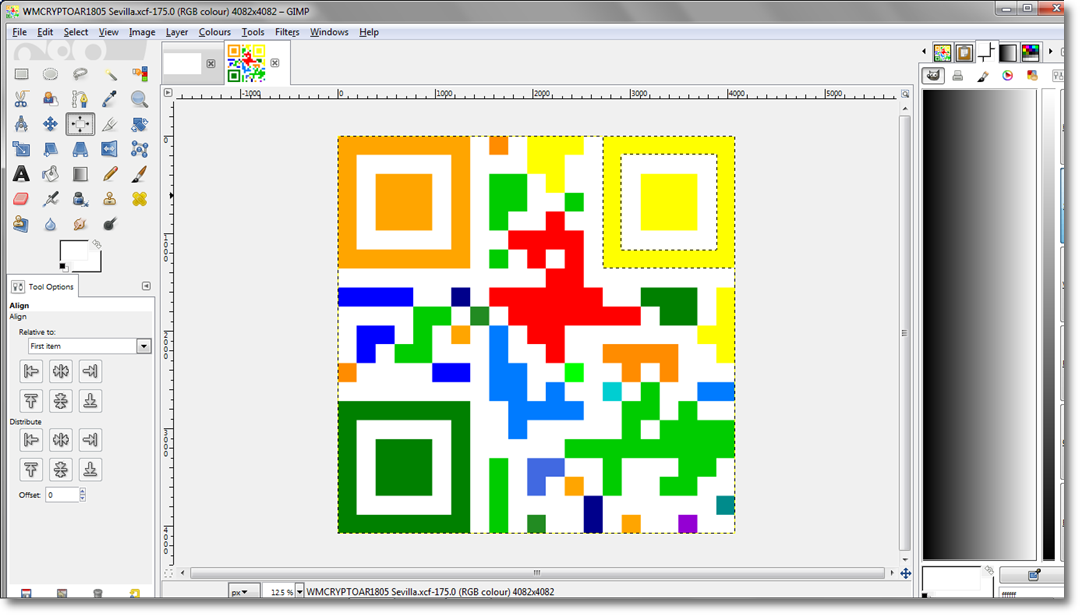The width and height of the screenshot is (1080, 615).
Task: Select the Bucket Fill tool
Action: (50, 174)
